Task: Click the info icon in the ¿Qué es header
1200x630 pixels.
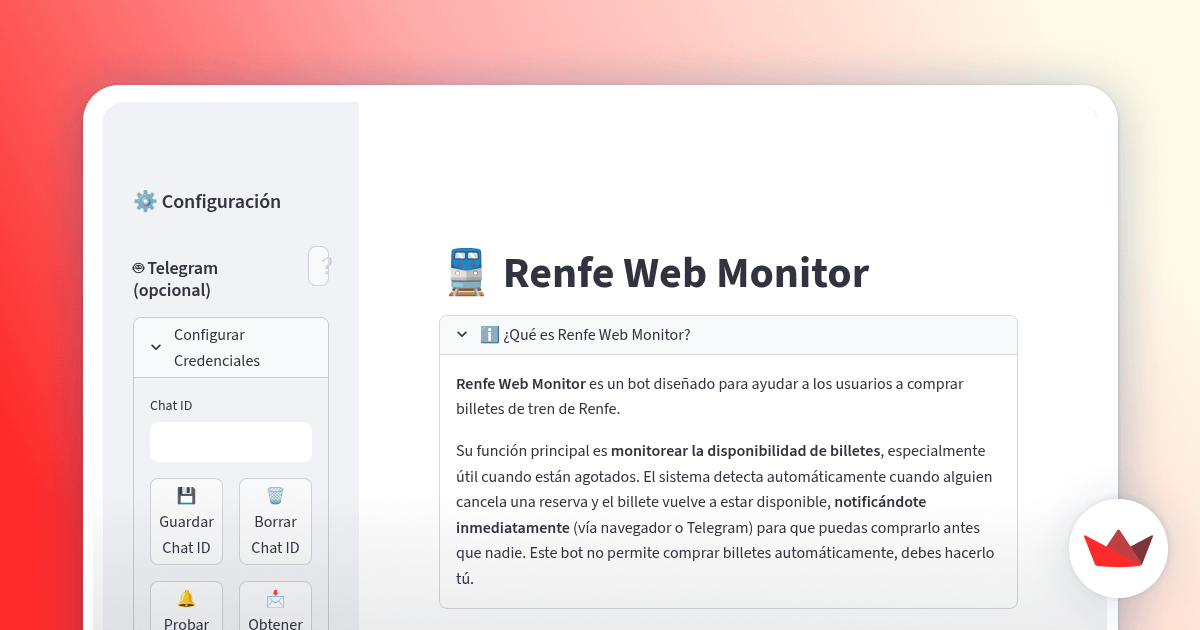Action: (x=490, y=334)
